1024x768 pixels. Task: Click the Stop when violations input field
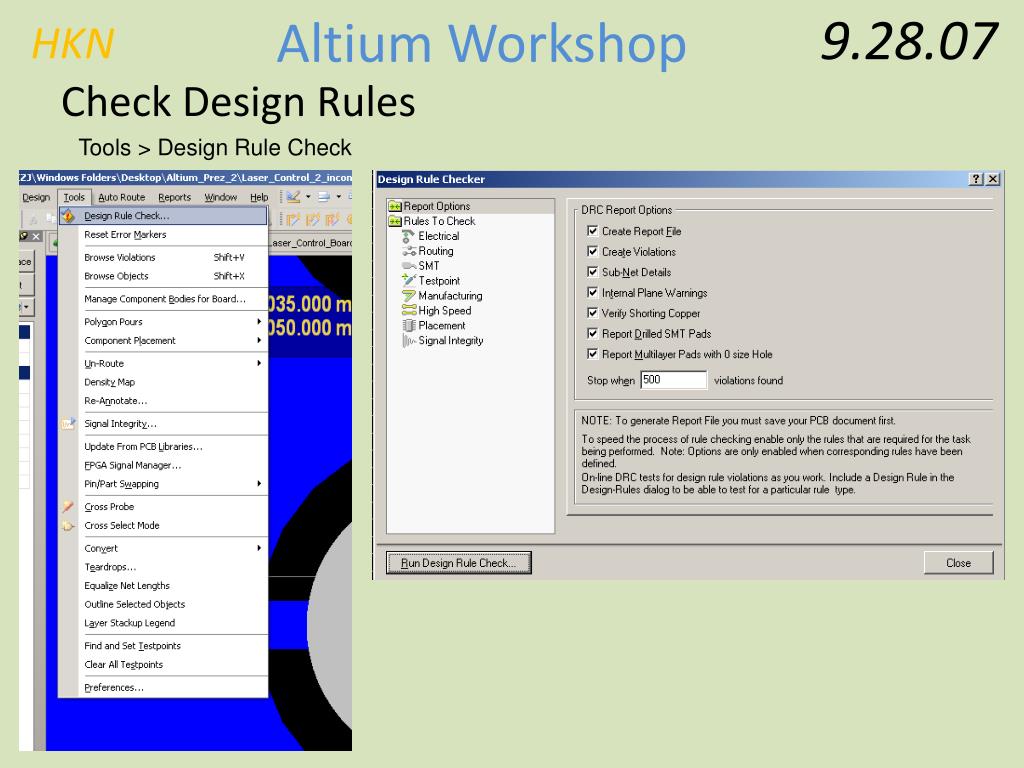673,379
